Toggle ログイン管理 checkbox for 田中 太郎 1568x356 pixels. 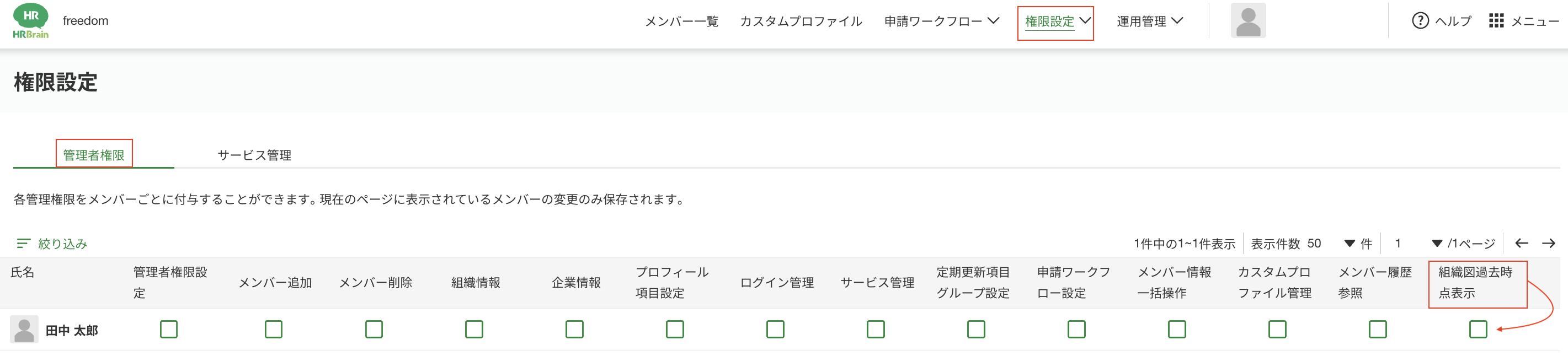click(775, 329)
